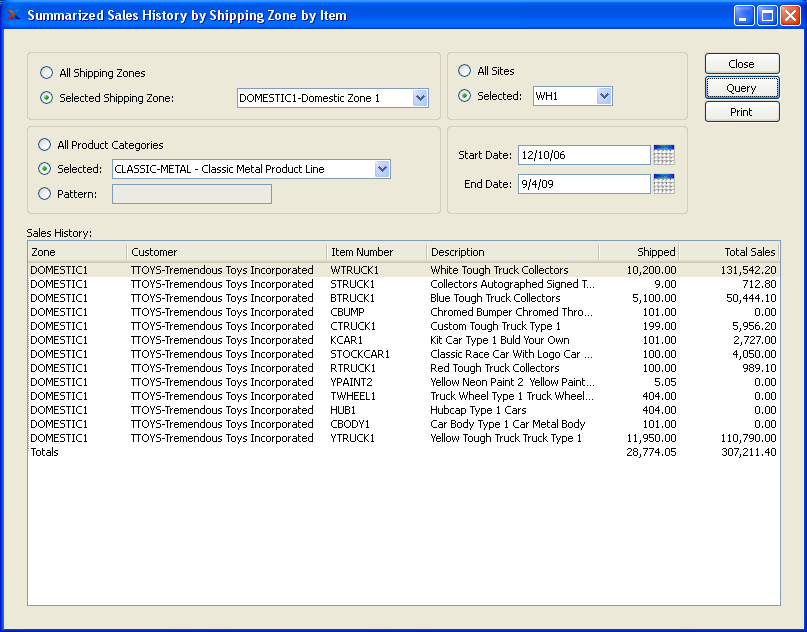Image resolution: width=807 pixels, height=632 pixels.
Task: Enable the Pattern radio button
Action: point(46,194)
